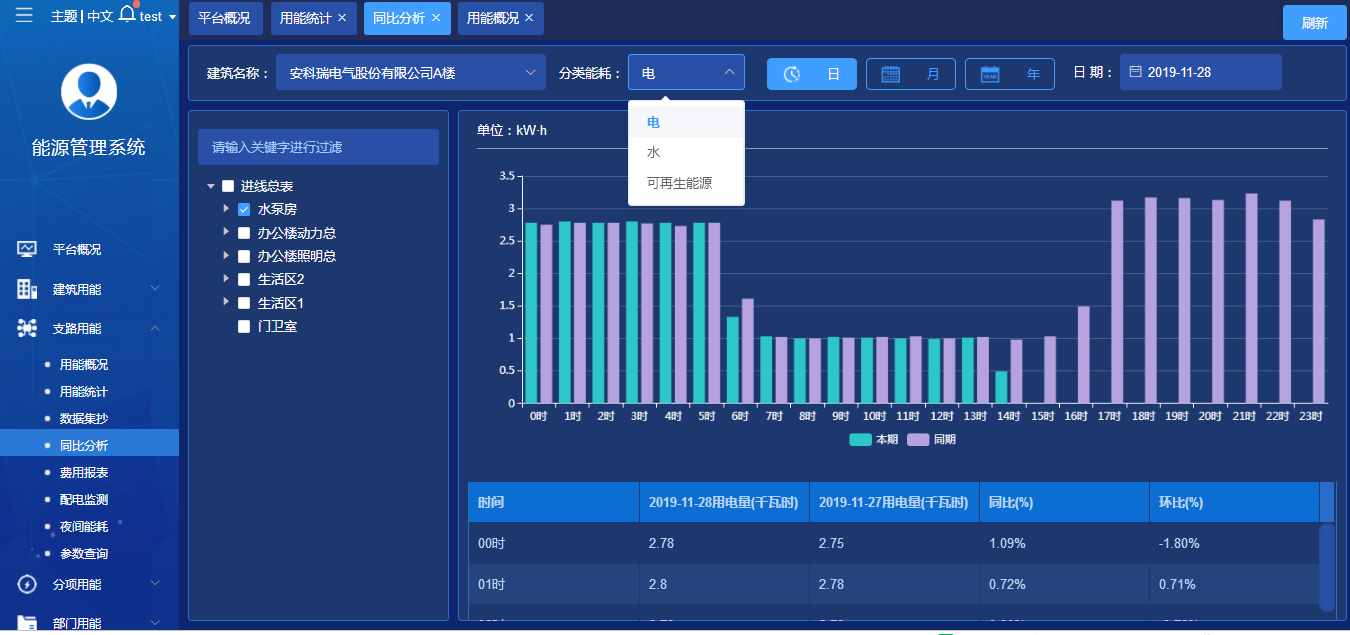Click the 2019-11-28 date input
Image resolution: width=1350 pixels, height=635 pixels.
[x=1201, y=72]
